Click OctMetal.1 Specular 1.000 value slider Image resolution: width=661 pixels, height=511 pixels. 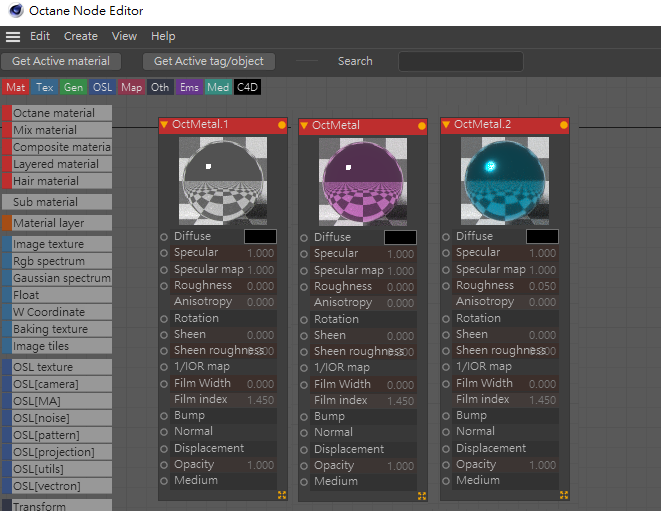click(x=223, y=253)
